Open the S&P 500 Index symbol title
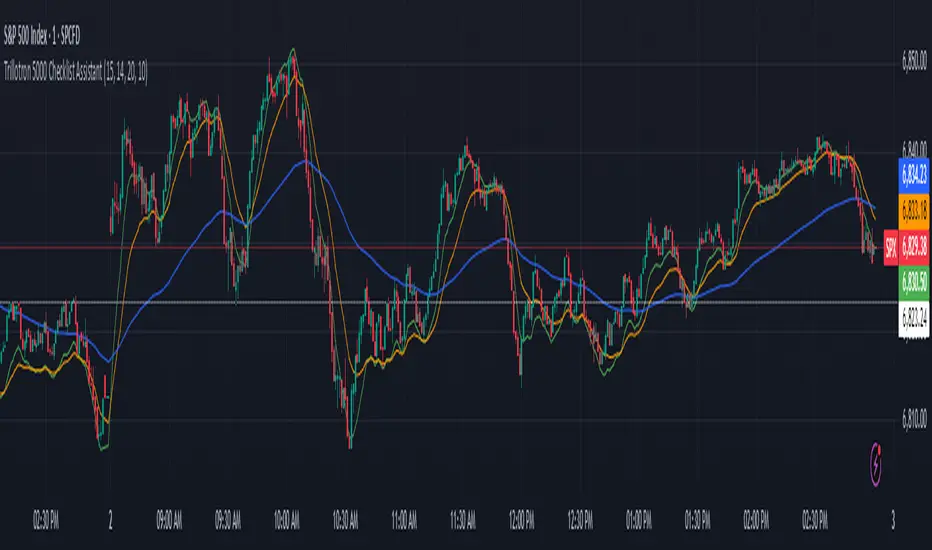This screenshot has width=932, height=550. click(x=42, y=37)
